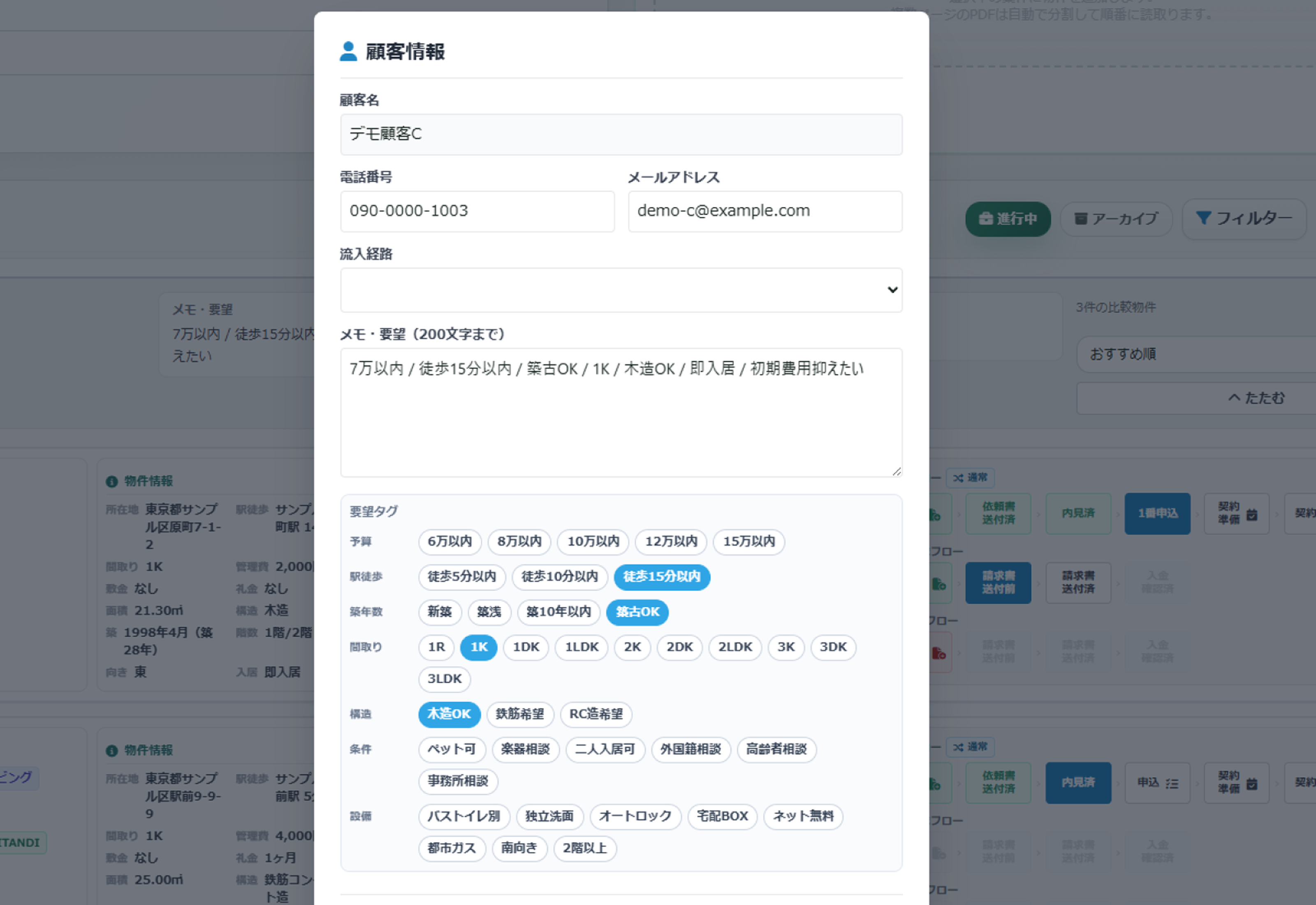Deselect the 1K layout tag
This screenshot has height=905, width=1316.
click(x=479, y=647)
